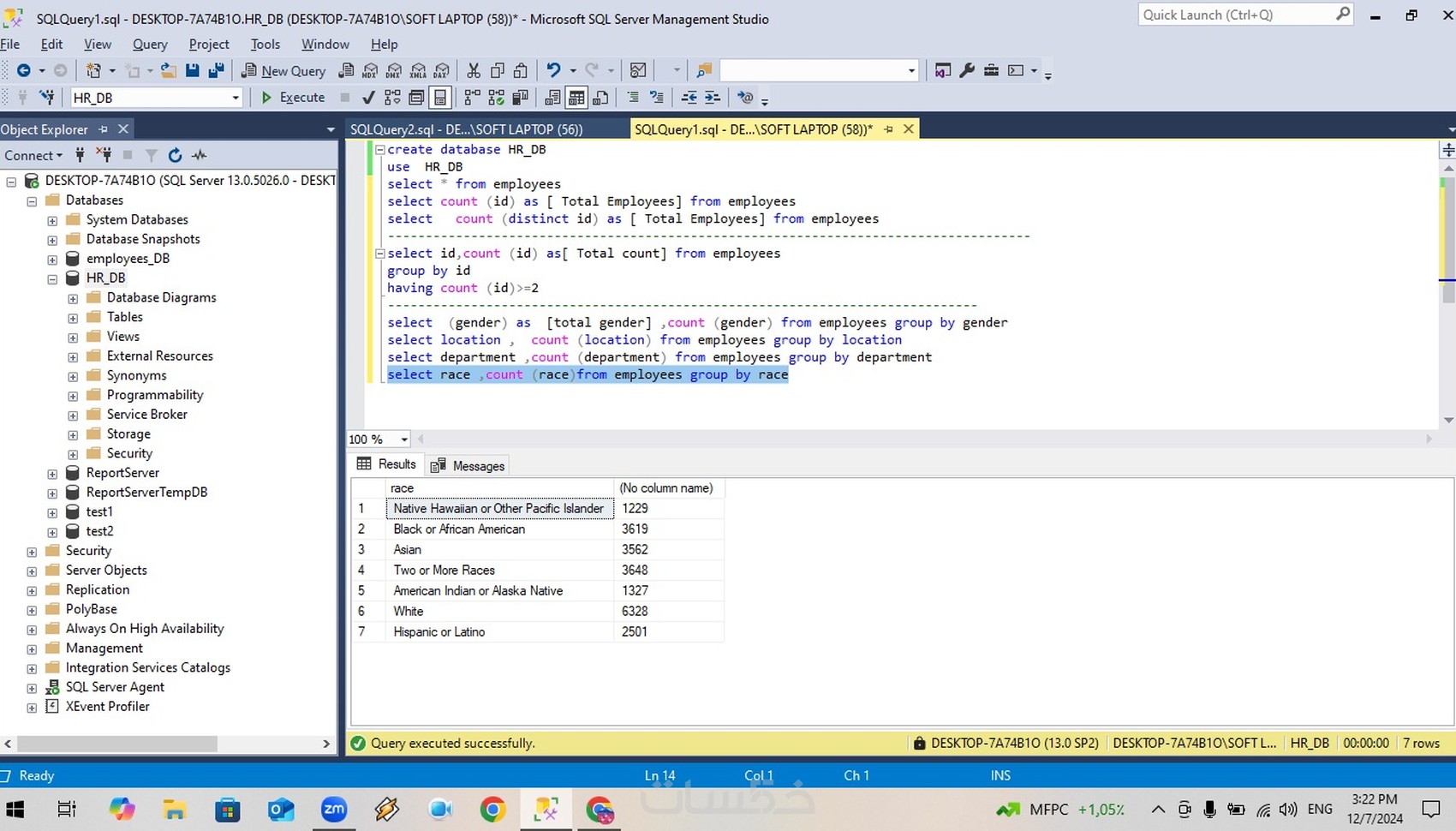The width and height of the screenshot is (1456, 831).
Task: Open the HR_DB database selector dropdown
Action: click(x=236, y=98)
